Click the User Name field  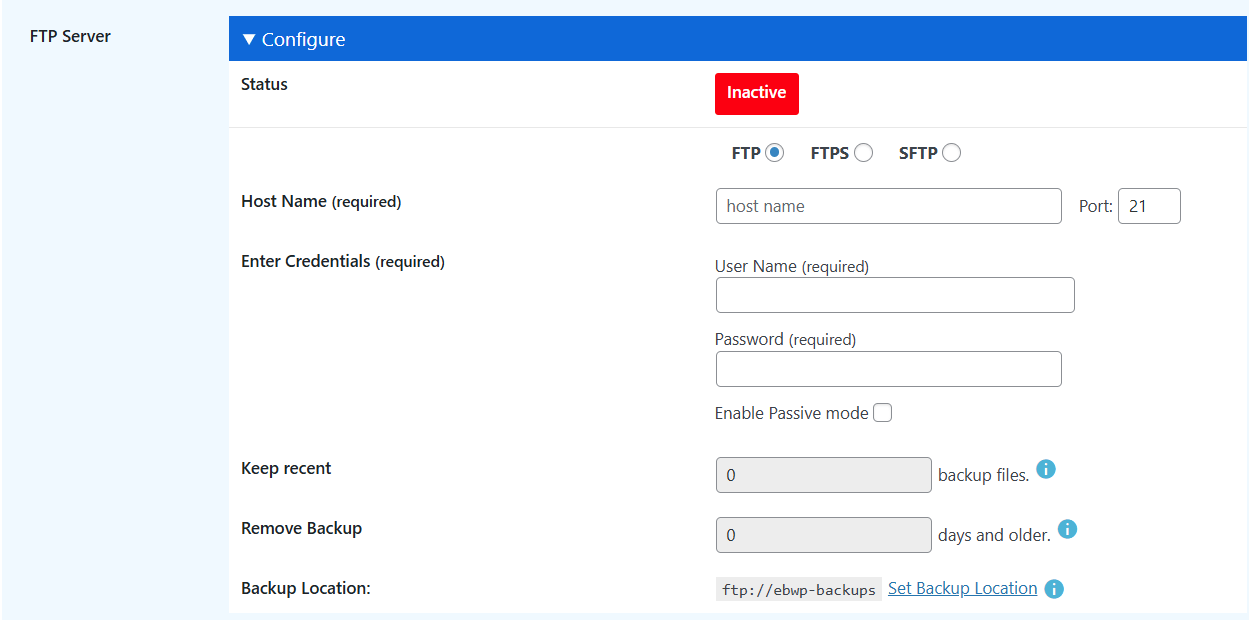[894, 295]
